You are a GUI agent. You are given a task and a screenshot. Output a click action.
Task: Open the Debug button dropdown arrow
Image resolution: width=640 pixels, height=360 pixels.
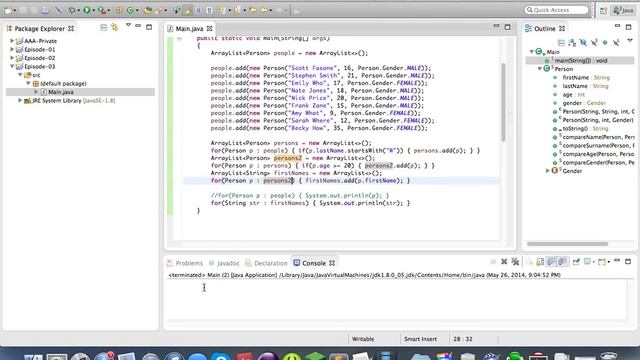[x=78, y=10]
